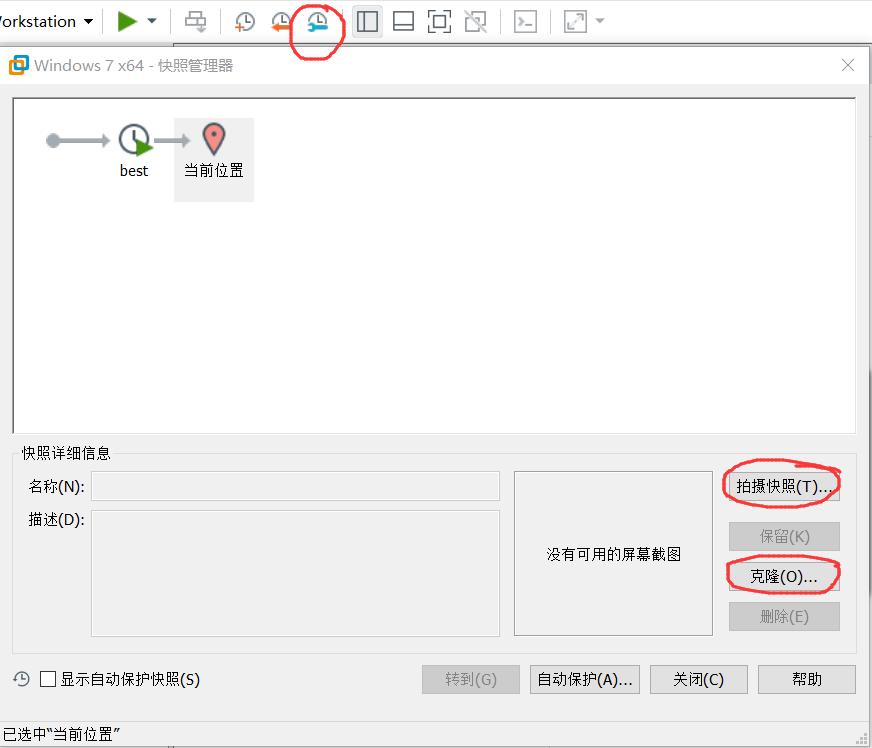
Task: Select the 'best' snapshot node
Action: [134, 151]
